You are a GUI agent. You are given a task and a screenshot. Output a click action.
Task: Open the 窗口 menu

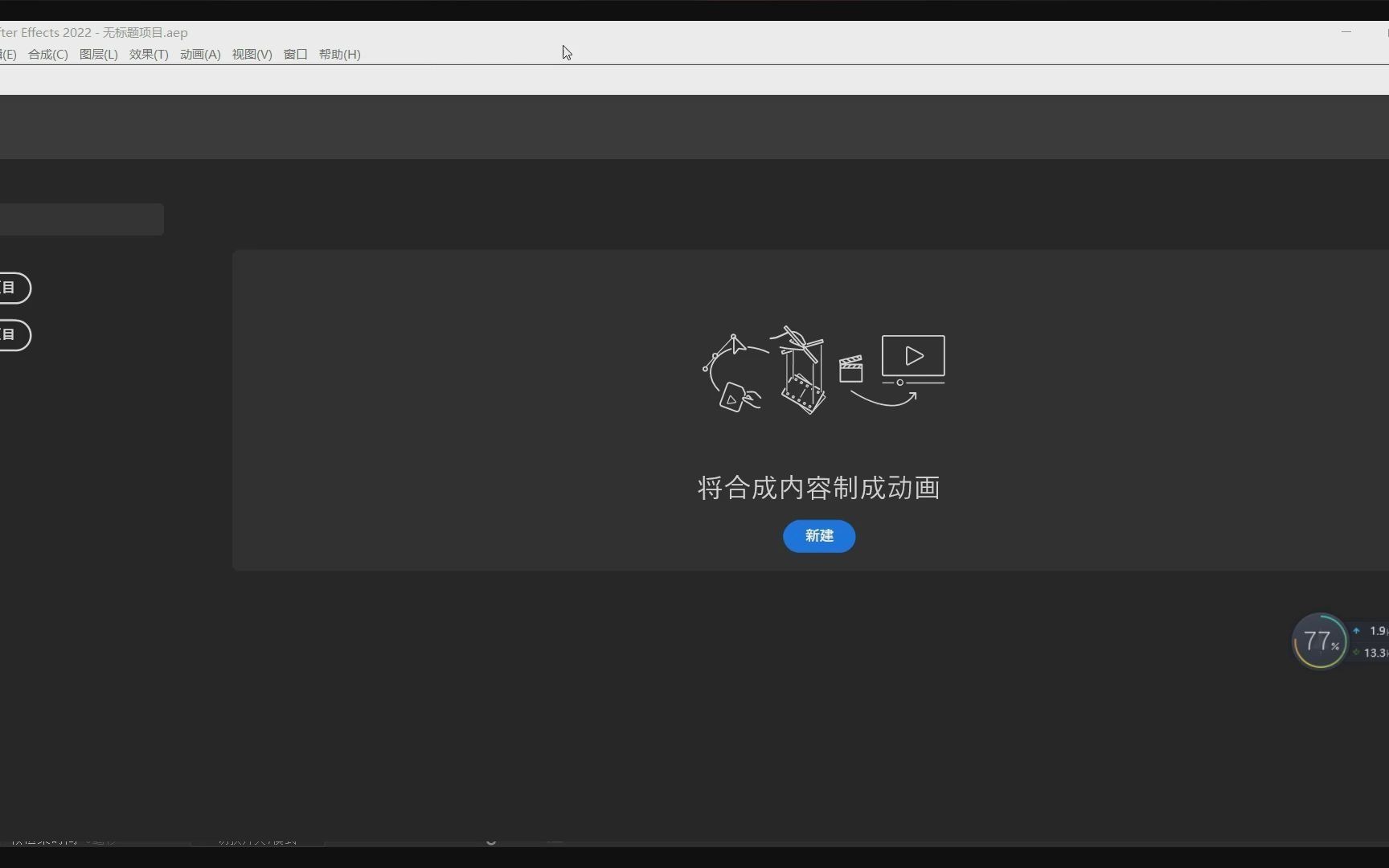[x=294, y=54]
